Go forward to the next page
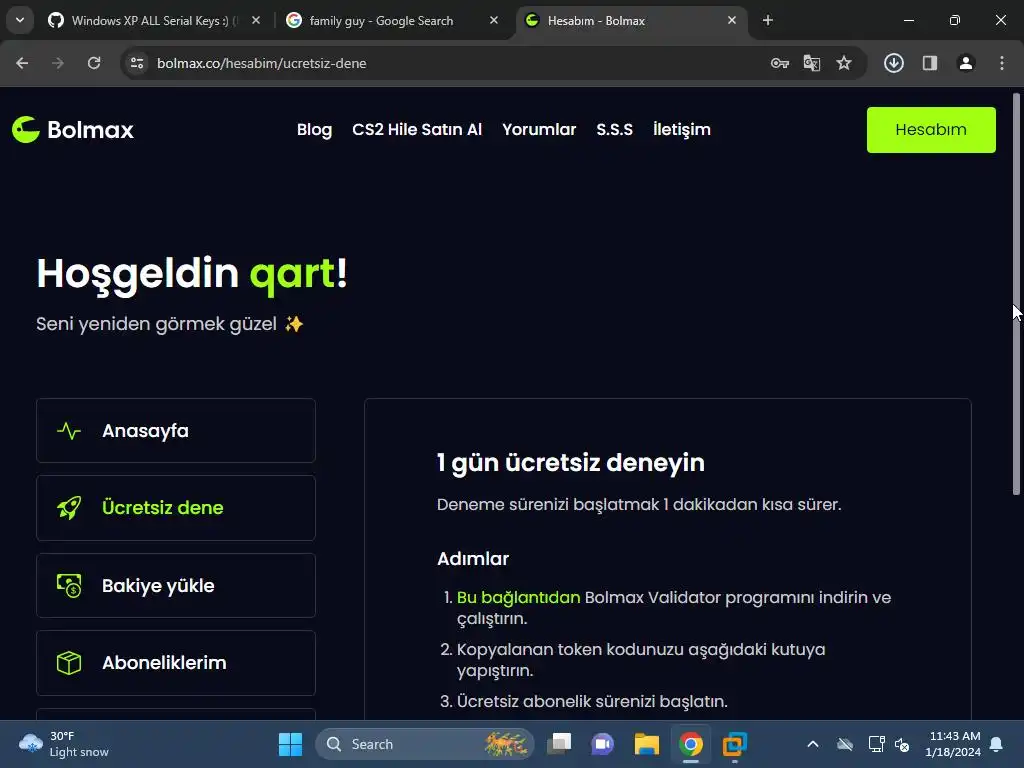This screenshot has width=1024, height=768. tap(58, 63)
